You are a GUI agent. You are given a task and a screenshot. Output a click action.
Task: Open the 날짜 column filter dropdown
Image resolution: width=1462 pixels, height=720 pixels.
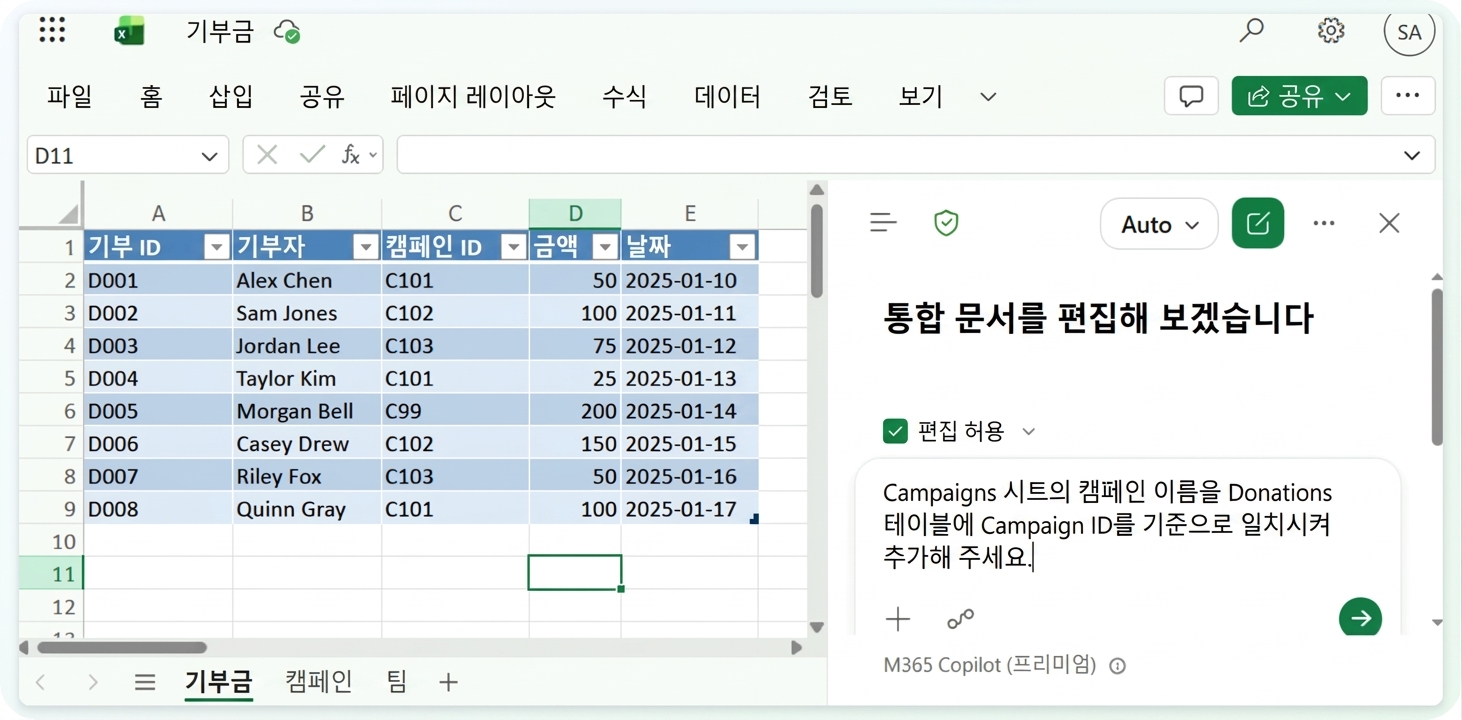click(x=742, y=247)
